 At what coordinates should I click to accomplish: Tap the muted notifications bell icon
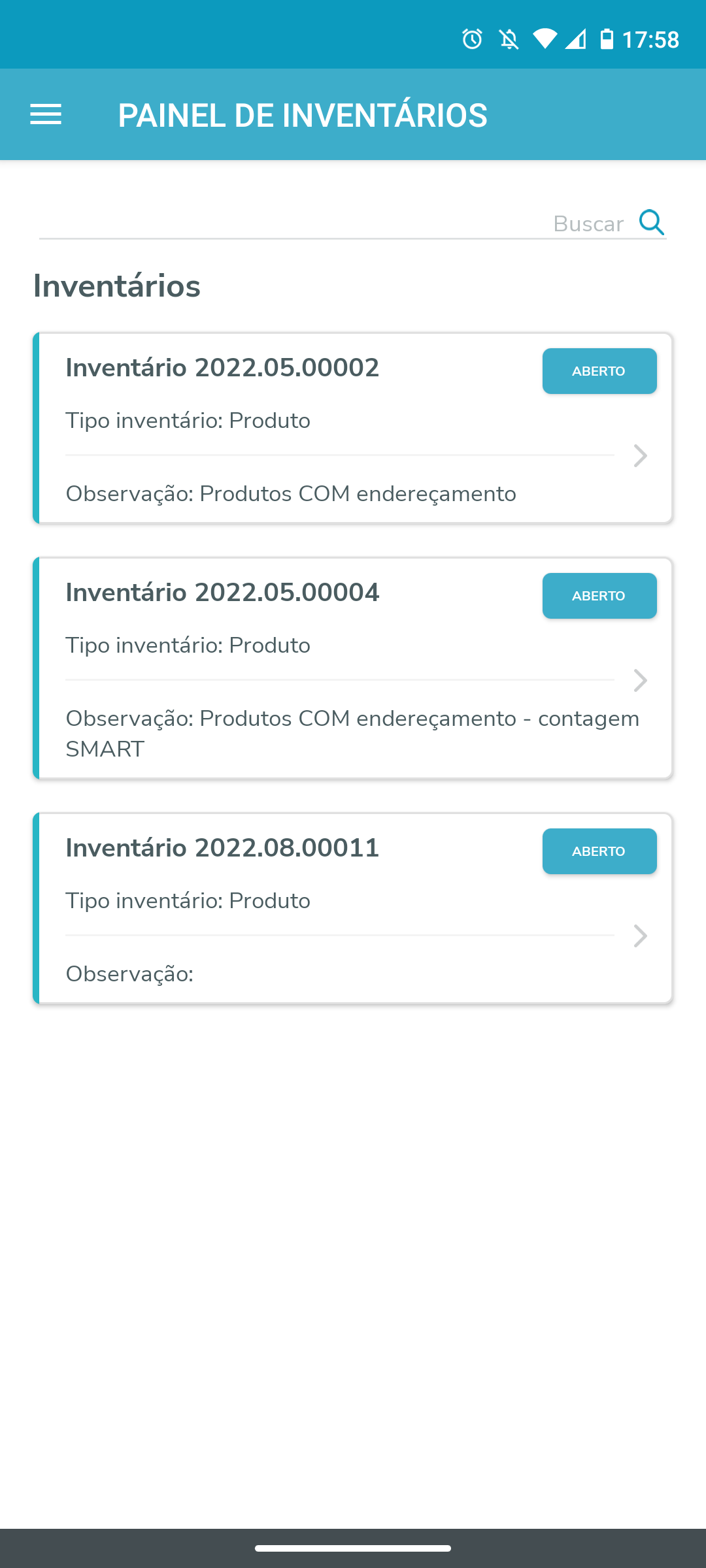click(x=509, y=39)
